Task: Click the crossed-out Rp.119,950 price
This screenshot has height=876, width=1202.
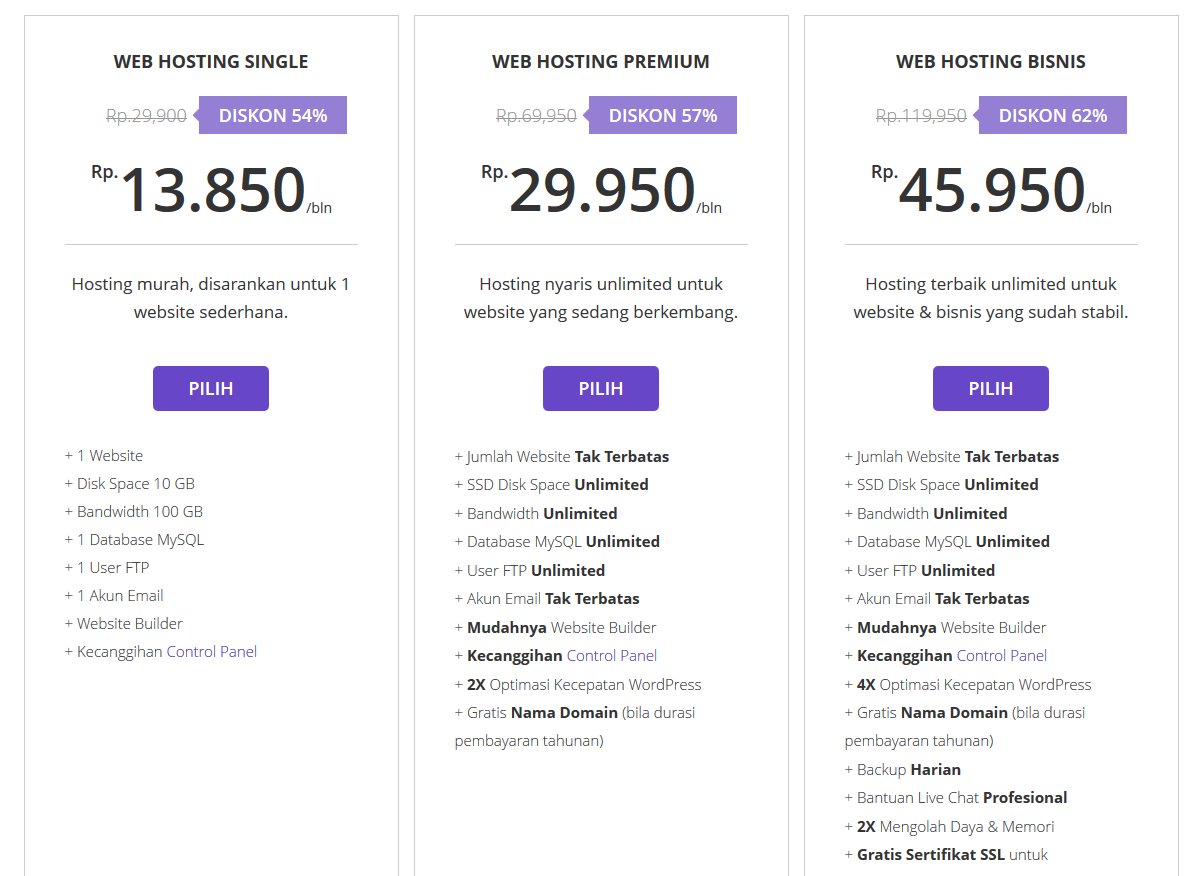Action: tap(921, 116)
